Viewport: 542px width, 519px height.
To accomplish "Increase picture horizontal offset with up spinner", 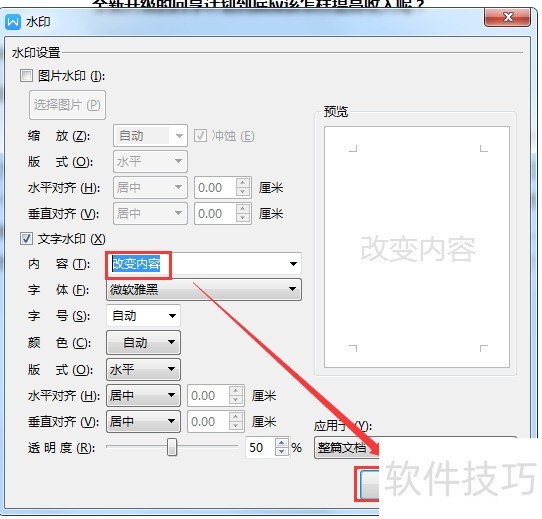I will coord(243,183).
